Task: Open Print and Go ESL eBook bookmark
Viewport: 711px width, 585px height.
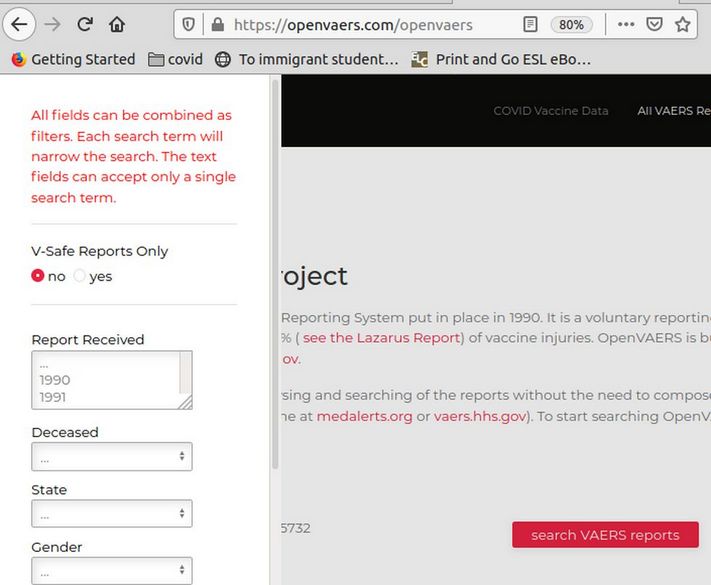Action: pos(501,59)
